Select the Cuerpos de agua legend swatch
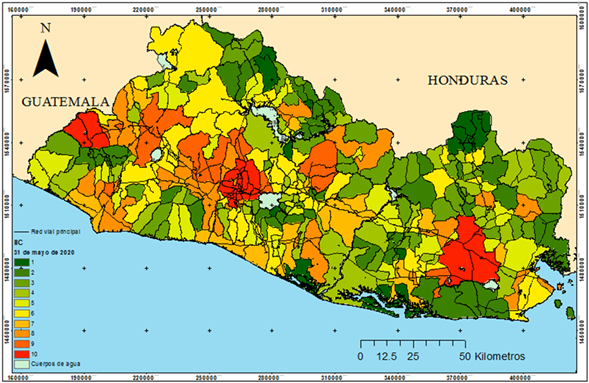The width and height of the screenshot is (589, 383). point(22,364)
